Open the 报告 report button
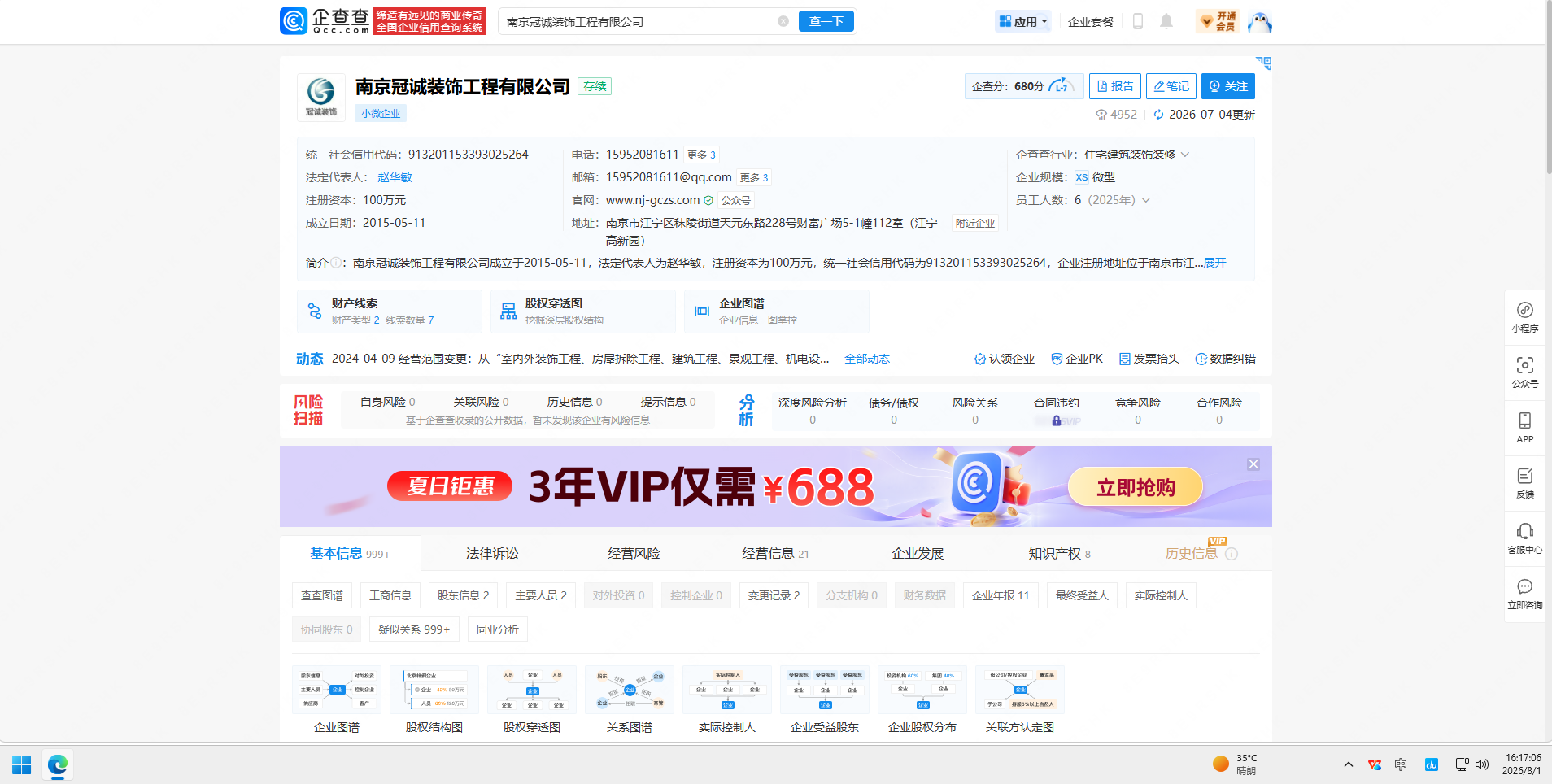1552x784 pixels. coord(1115,86)
